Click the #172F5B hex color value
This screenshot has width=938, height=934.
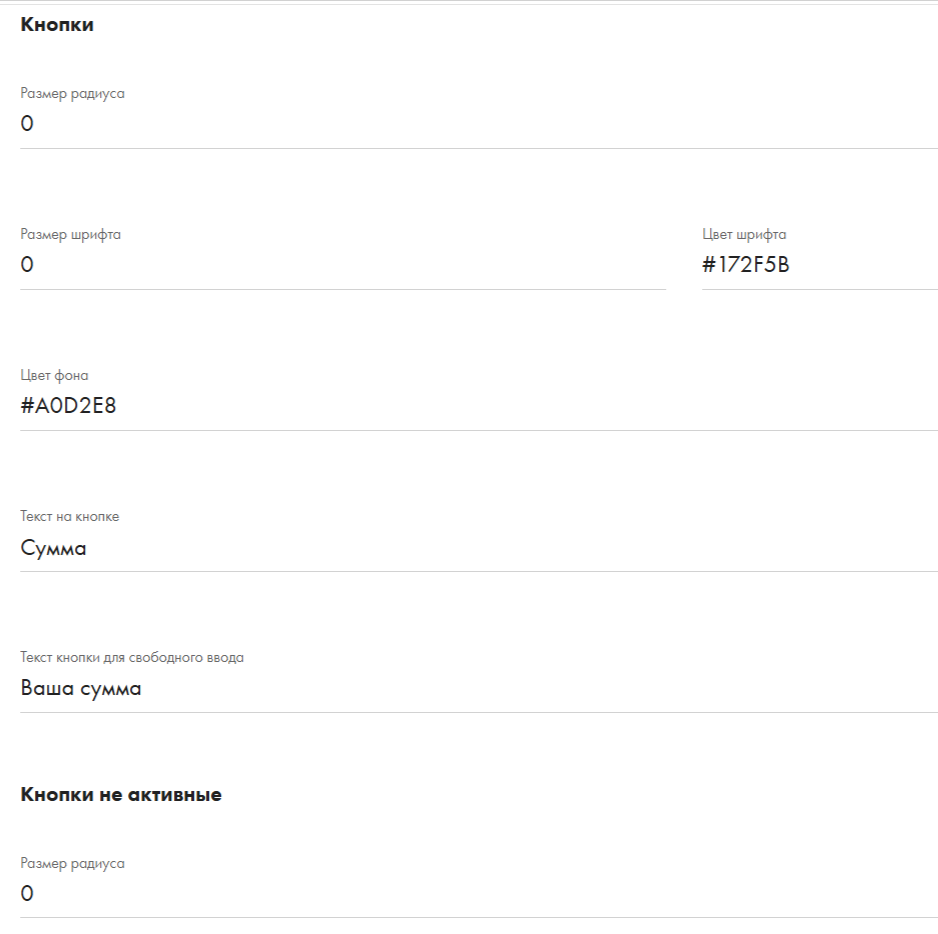(x=746, y=264)
